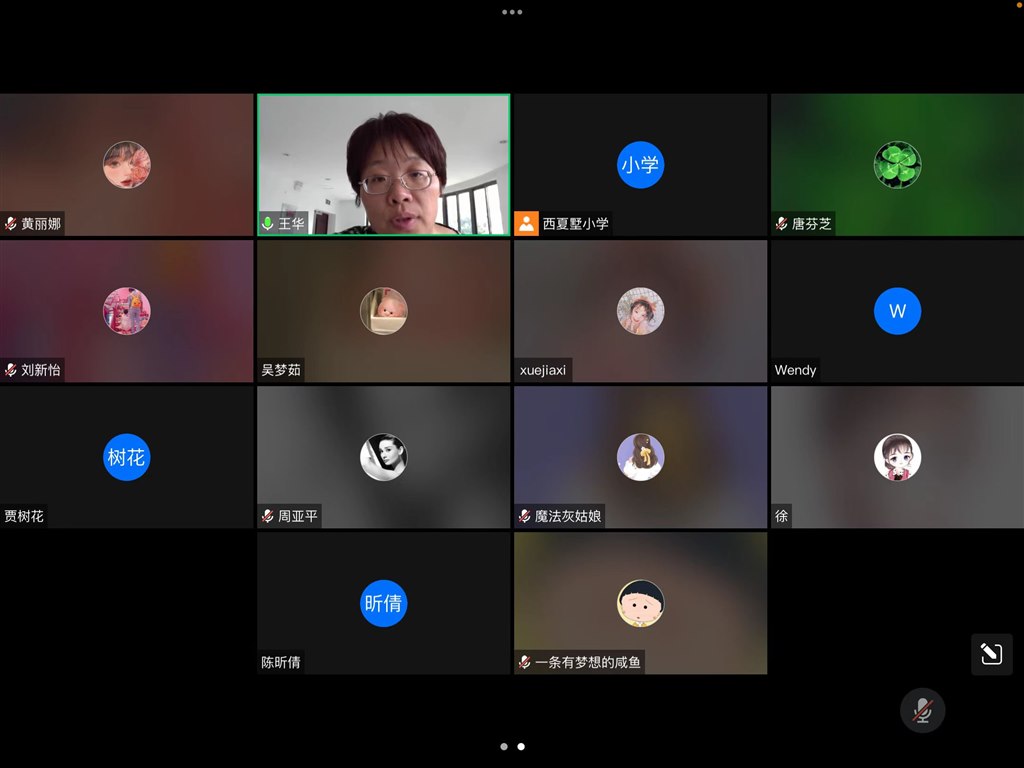Click 徐's anime girl avatar icon

[x=897, y=457]
